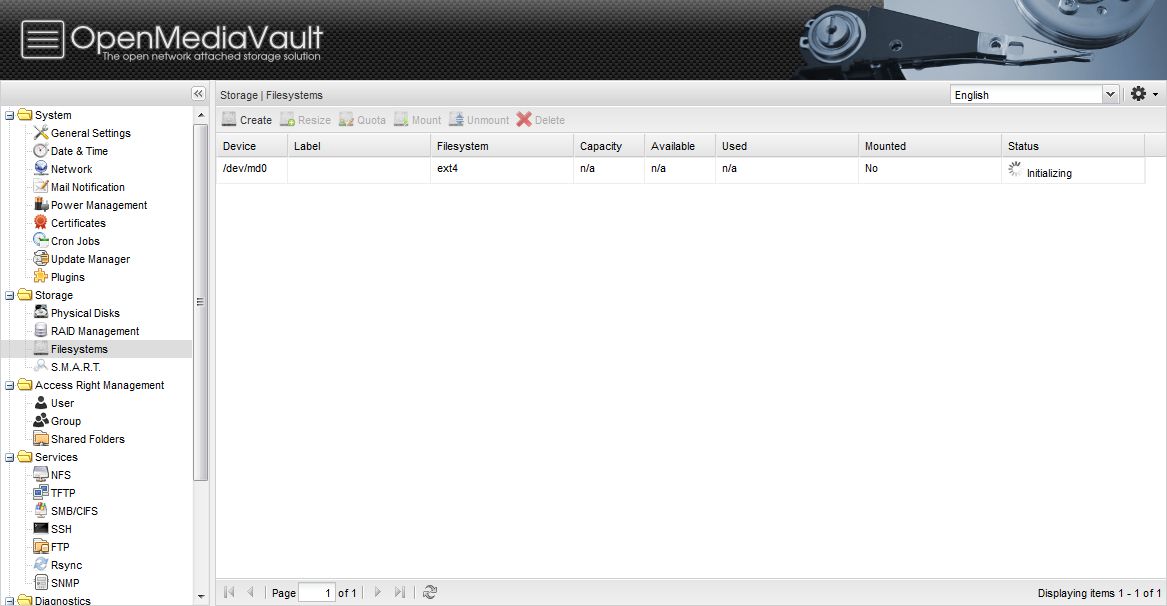The image size is (1167, 606).
Task: Collapse the System tree node
Action: pyautogui.click(x=10, y=115)
